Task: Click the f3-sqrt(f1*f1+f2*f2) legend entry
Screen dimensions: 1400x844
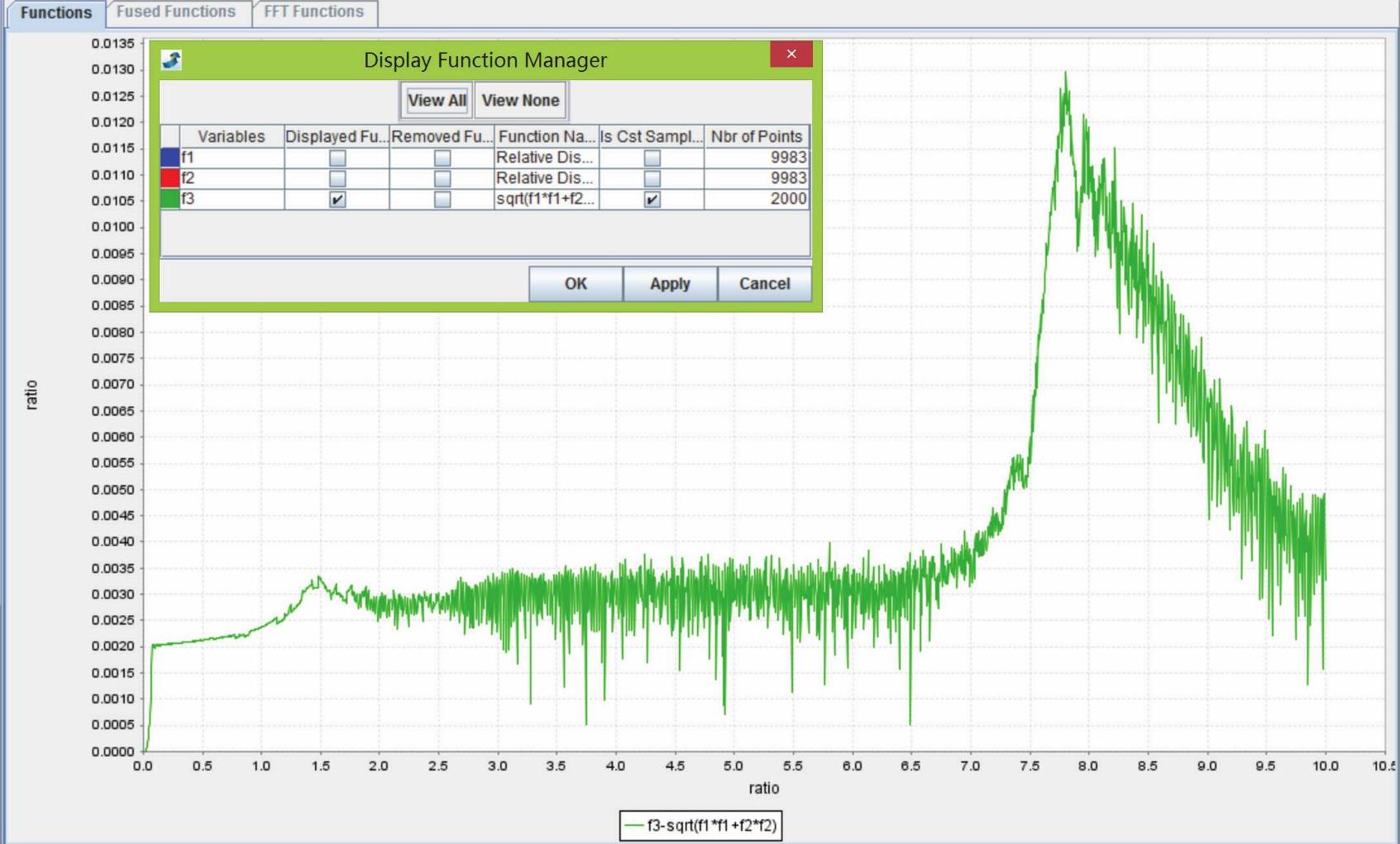Action: 701,825
